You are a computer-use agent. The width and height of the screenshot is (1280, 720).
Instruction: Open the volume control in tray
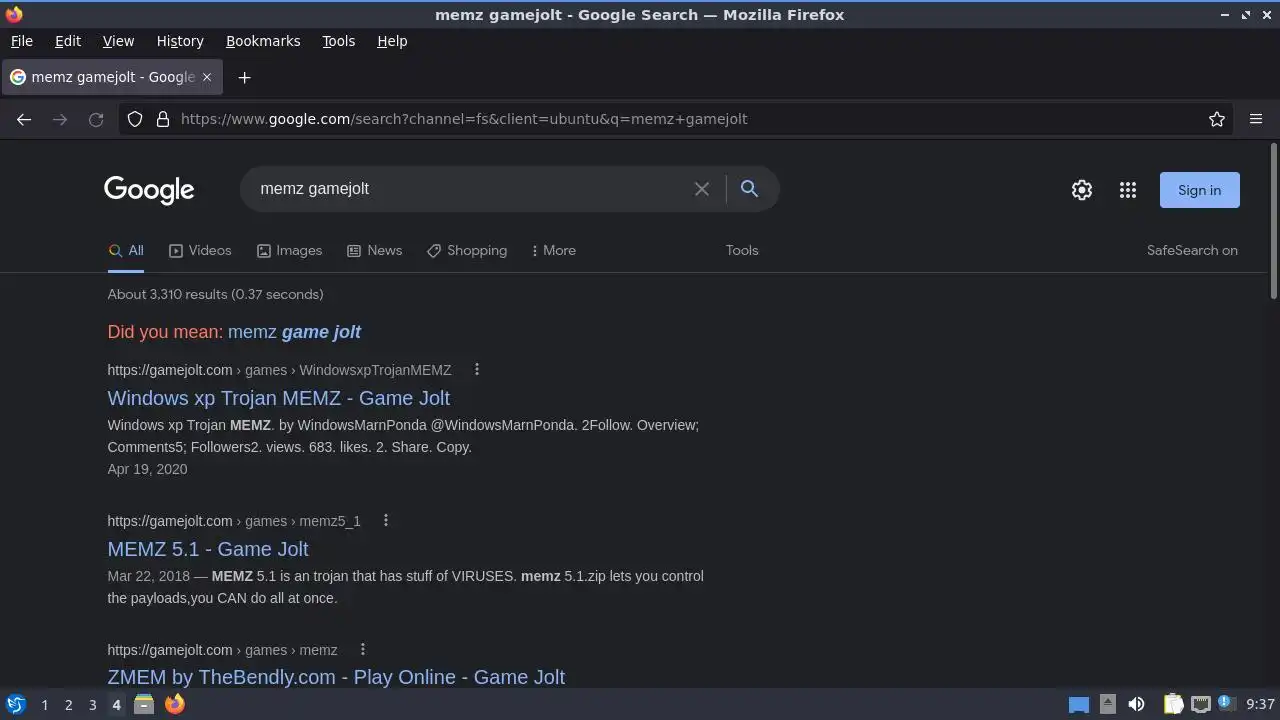1136,705
